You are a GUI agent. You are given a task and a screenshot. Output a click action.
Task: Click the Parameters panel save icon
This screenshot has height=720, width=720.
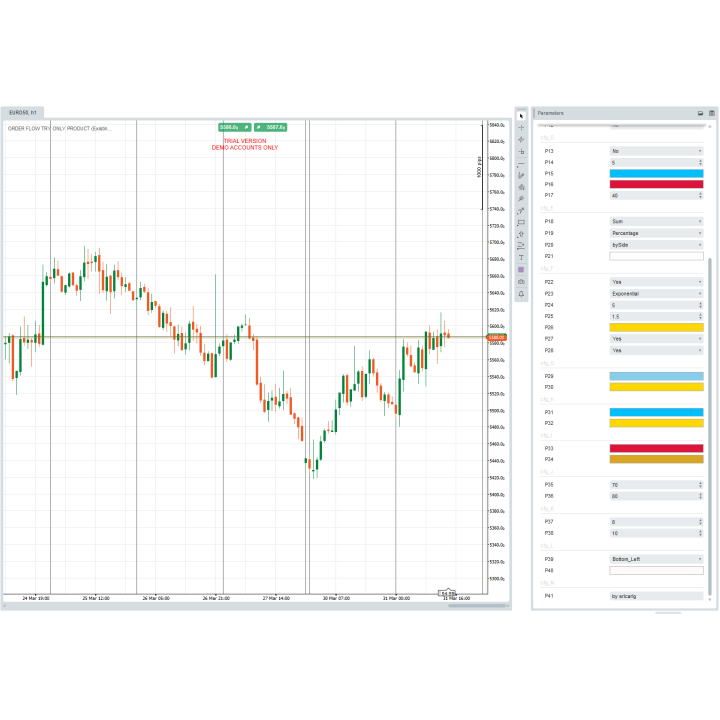[712, 113]
